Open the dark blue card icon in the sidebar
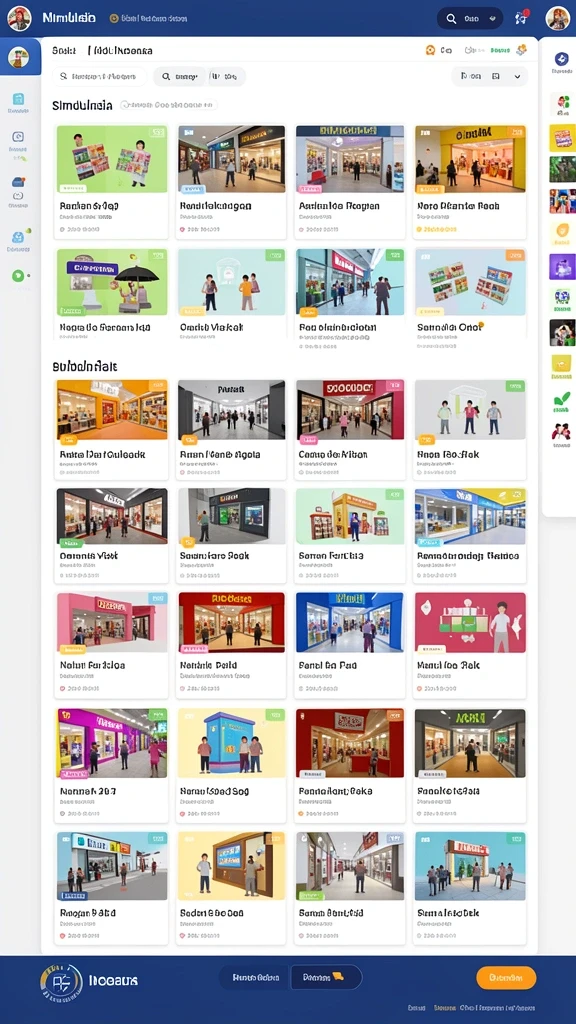Viewport: 576px width, 1024px height. pyautogui.click(x=18, y=182)
